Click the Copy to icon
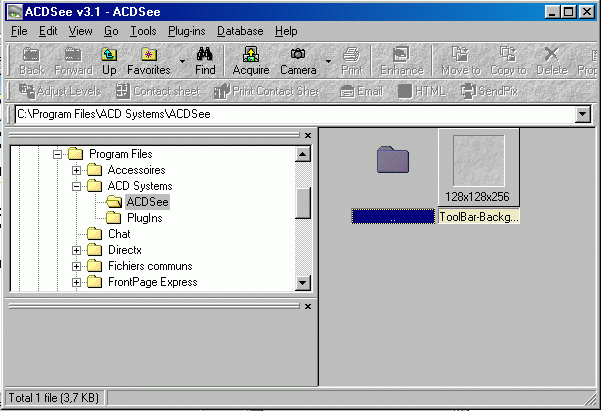Viewport: 601px width, 411px height. pos(508,54)
